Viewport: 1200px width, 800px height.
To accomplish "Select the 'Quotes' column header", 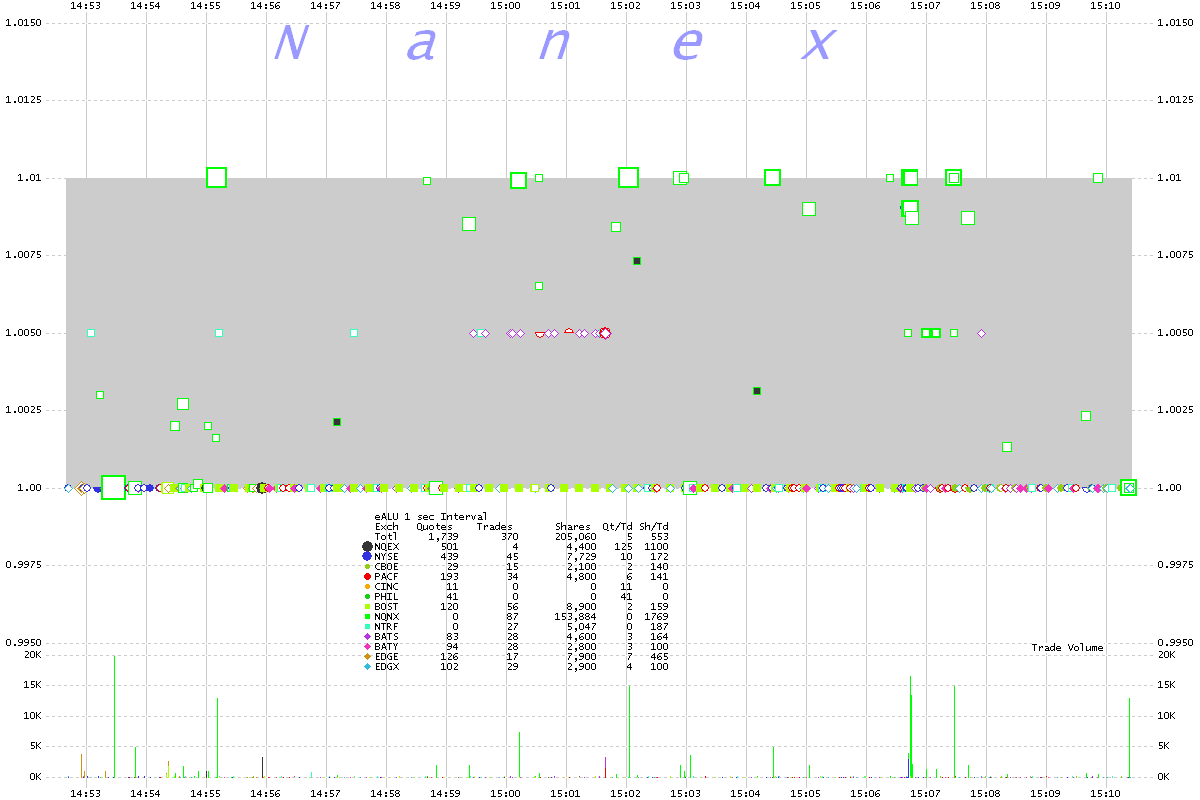I will click(435, 526).
